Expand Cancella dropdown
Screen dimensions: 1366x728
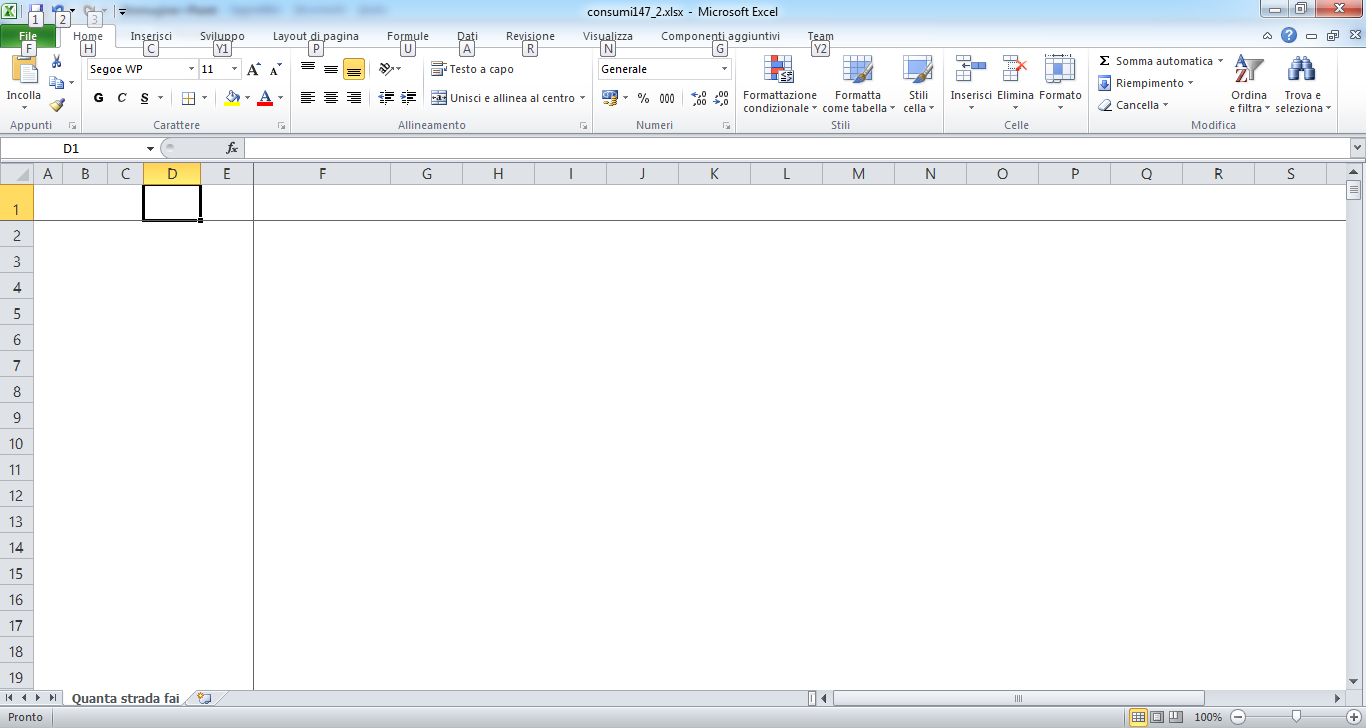click(x=1166, y=105)
